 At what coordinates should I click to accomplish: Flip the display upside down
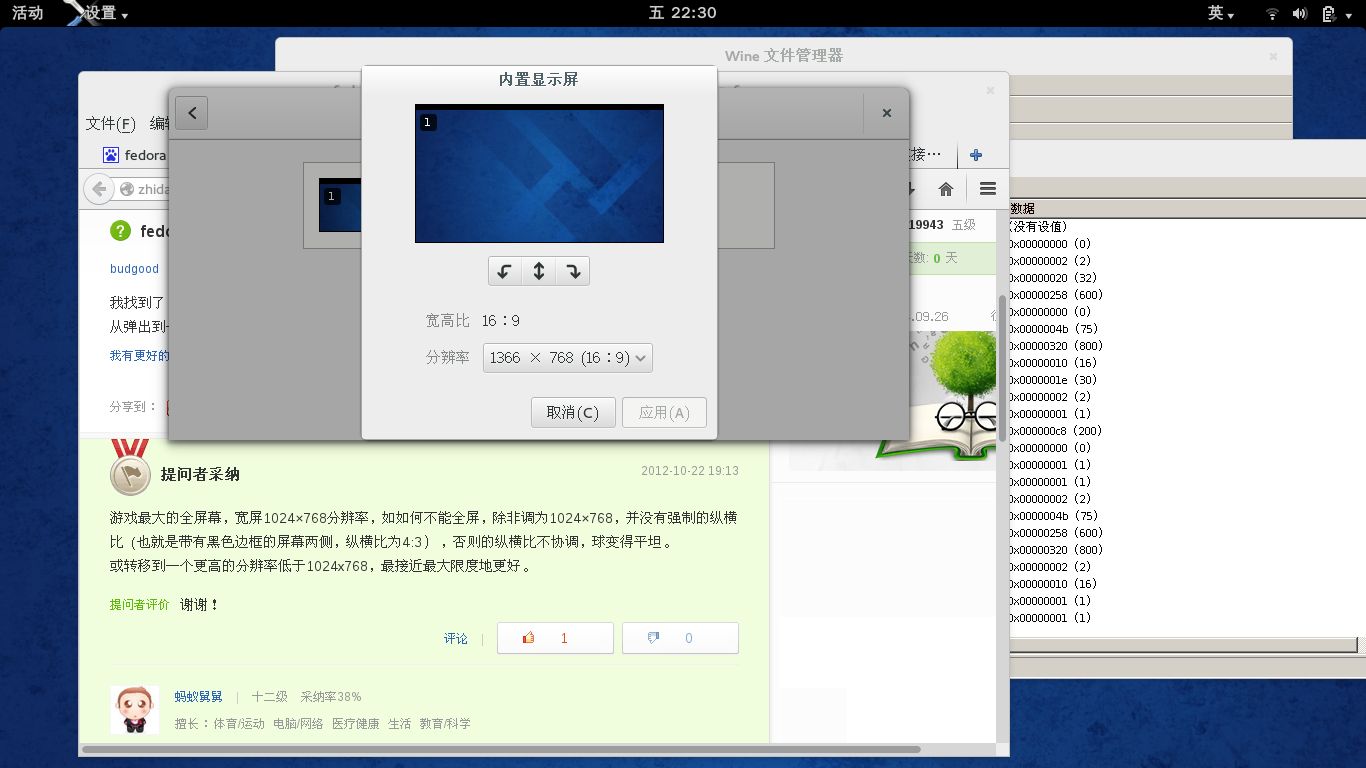coord(539,271)
